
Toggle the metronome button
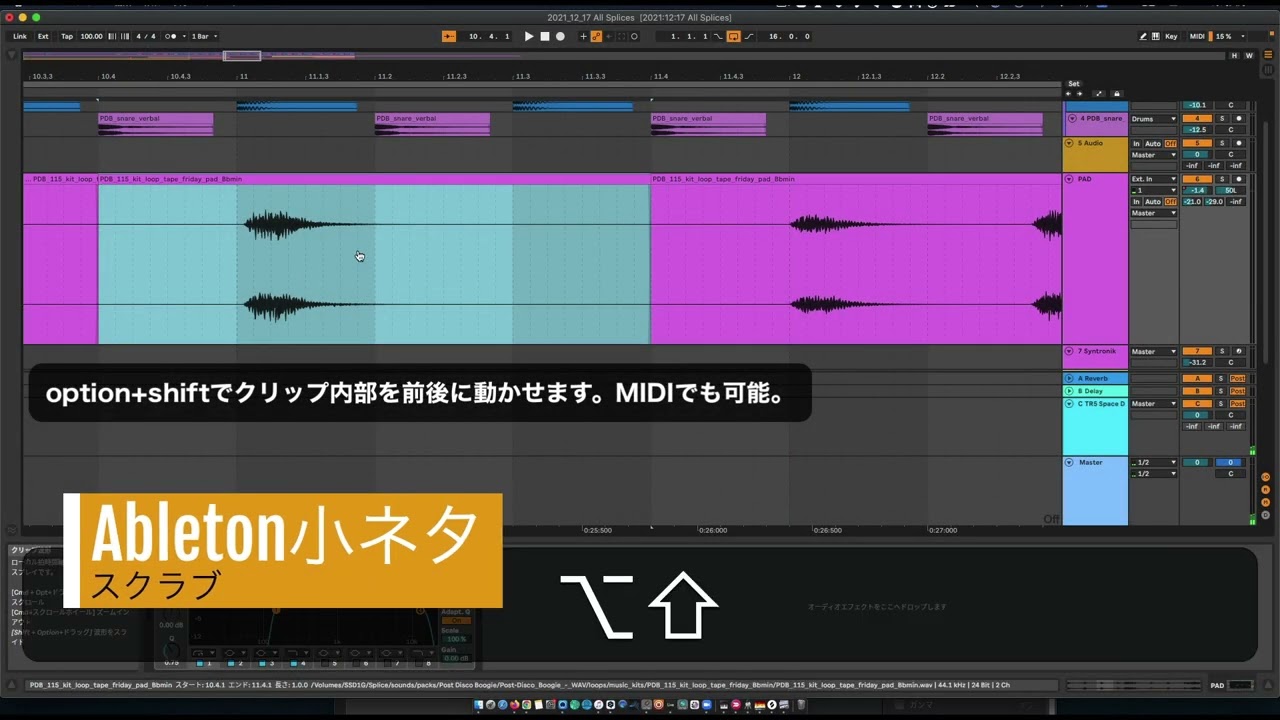point(173,36)
